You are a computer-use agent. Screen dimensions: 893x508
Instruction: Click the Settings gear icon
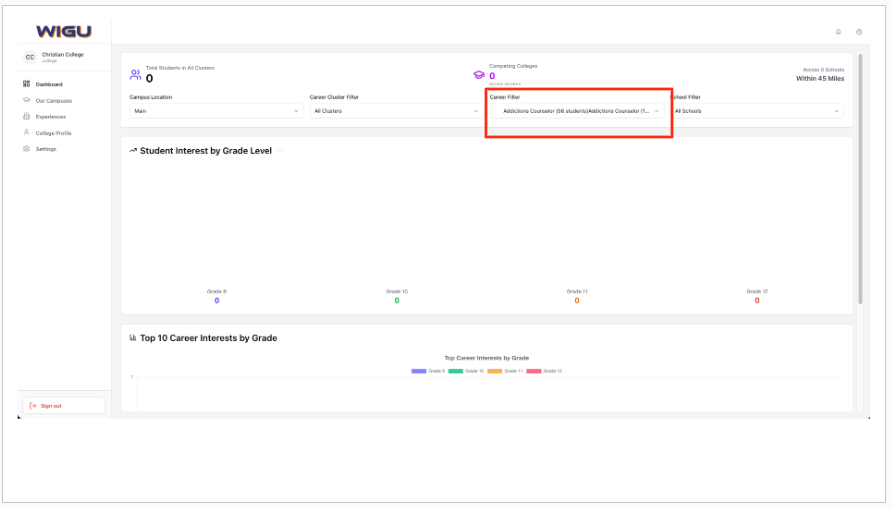26,148
